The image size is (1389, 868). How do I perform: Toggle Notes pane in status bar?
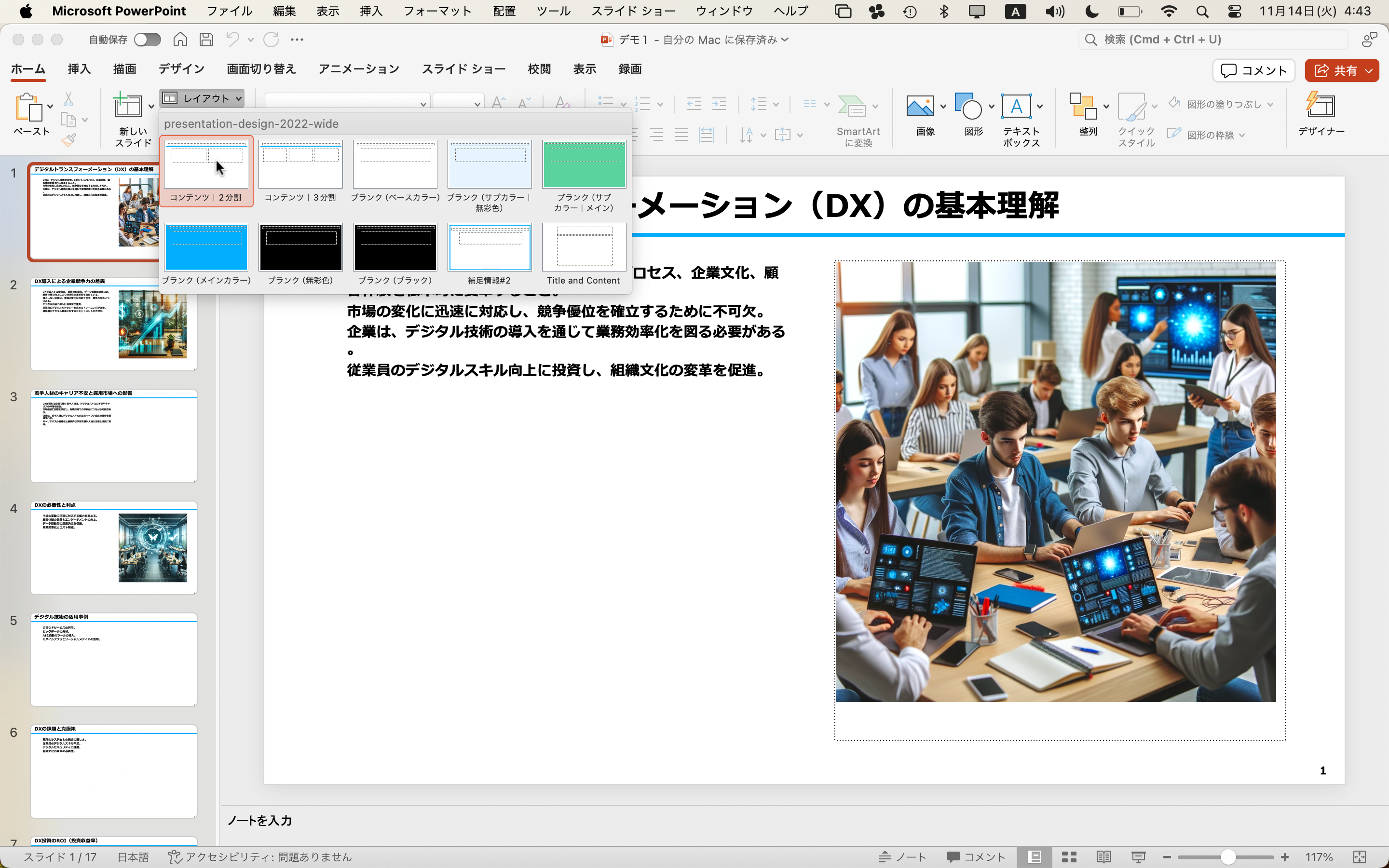tap(902, 856)
